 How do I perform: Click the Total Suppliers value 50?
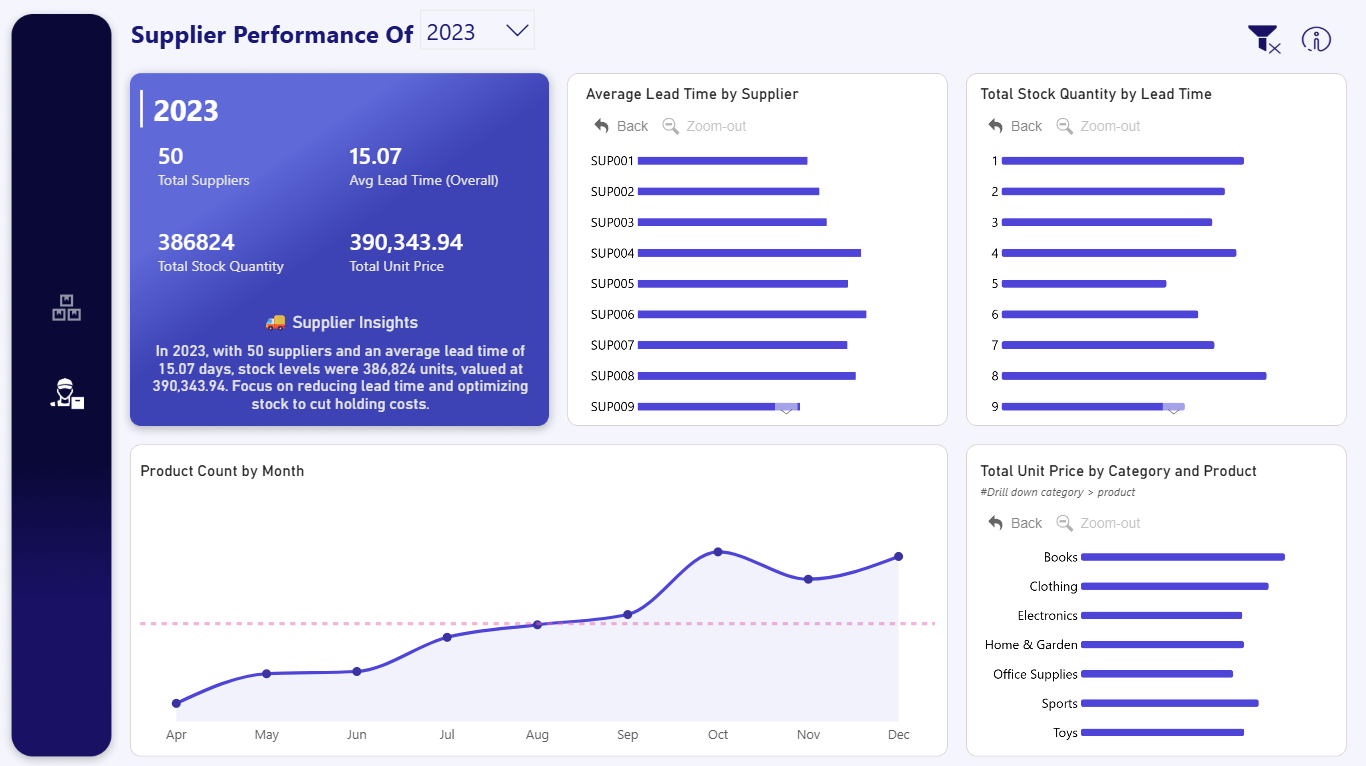coord(171,156)
